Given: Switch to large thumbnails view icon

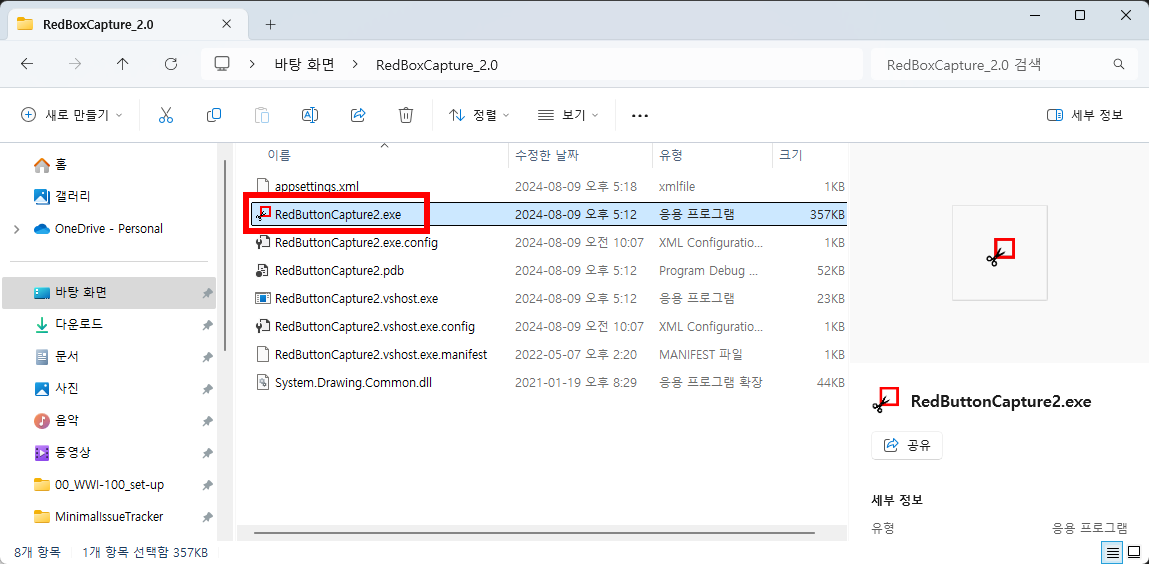Looking at the screenshot, I should point(1134,552).
